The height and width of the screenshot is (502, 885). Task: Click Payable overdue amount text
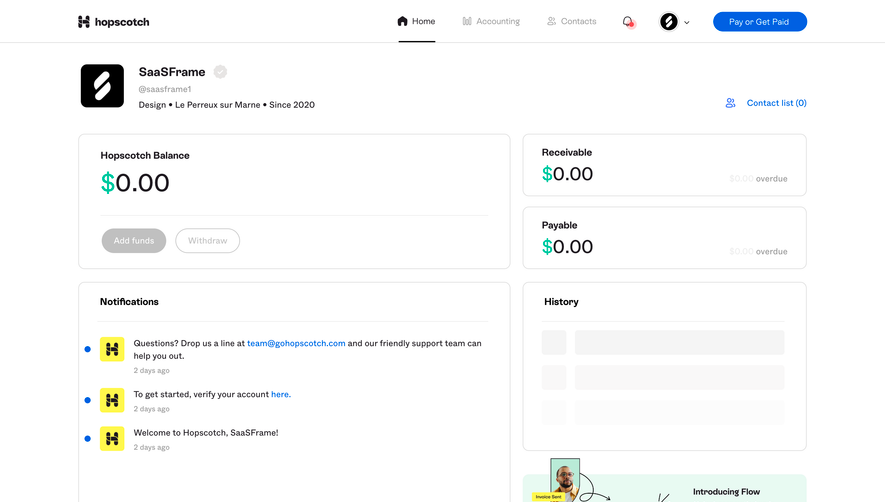(758, 251)
